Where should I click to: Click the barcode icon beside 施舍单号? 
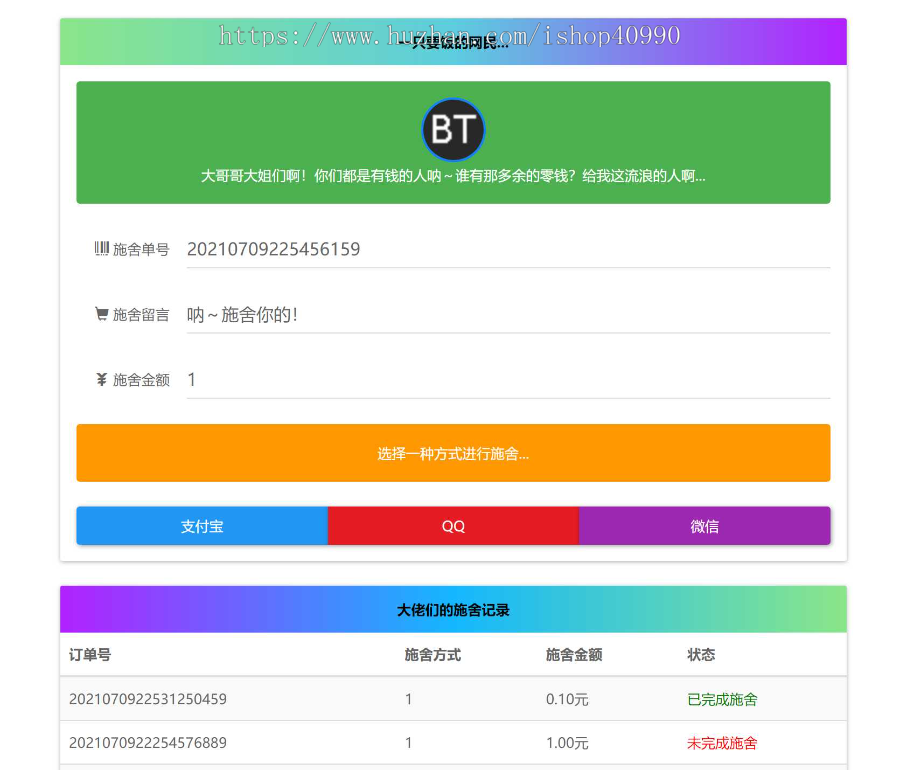coord(102,248)
